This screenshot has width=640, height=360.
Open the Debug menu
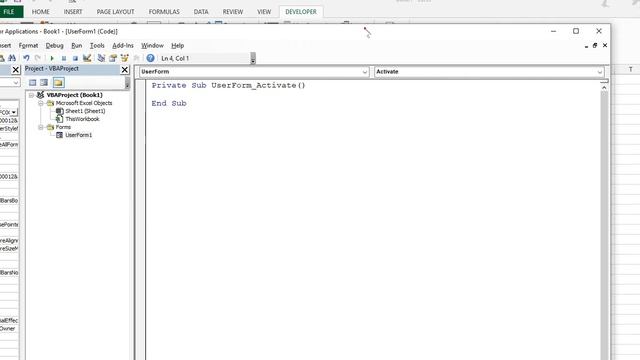coord(54,46)
